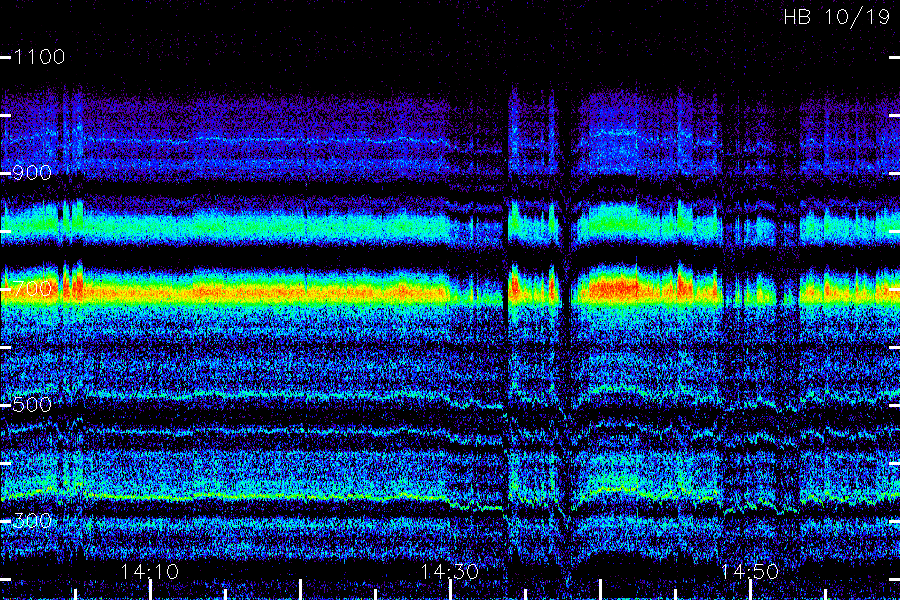The image size is (900, 600).
Task: Click the 14:30 time axis label
Action: coord(449,571)
